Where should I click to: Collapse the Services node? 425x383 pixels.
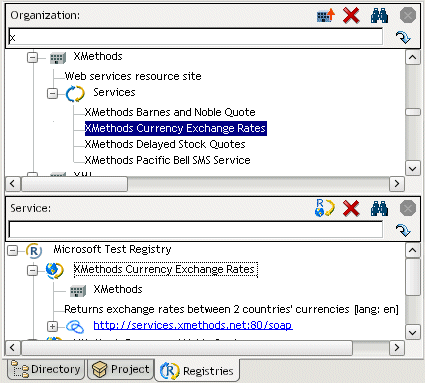click(x=52, y=94)
